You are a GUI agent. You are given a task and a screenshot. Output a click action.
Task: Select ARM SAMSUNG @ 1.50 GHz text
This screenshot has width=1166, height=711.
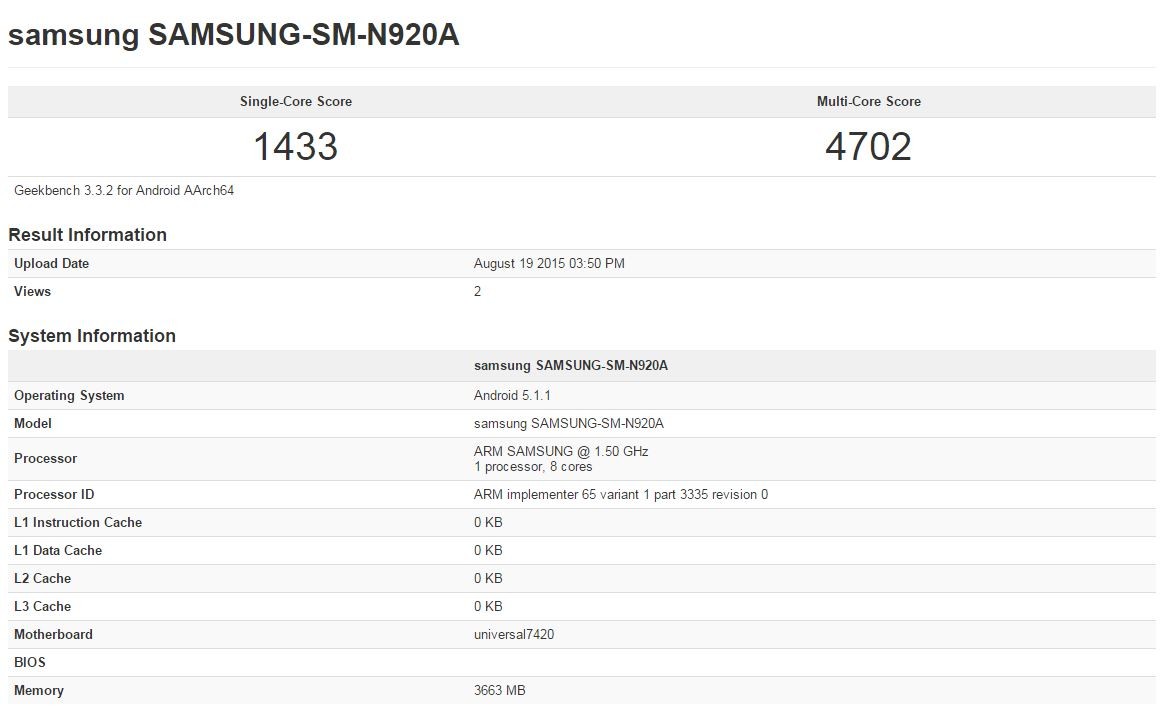[x=561, y=451]
